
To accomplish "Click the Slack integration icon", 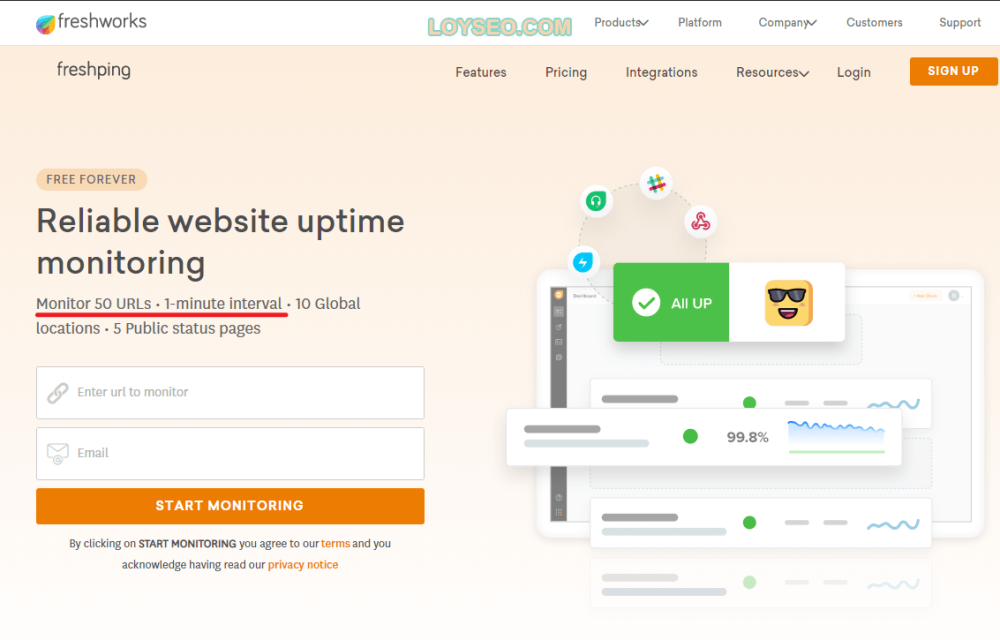I will click(656, 184).
